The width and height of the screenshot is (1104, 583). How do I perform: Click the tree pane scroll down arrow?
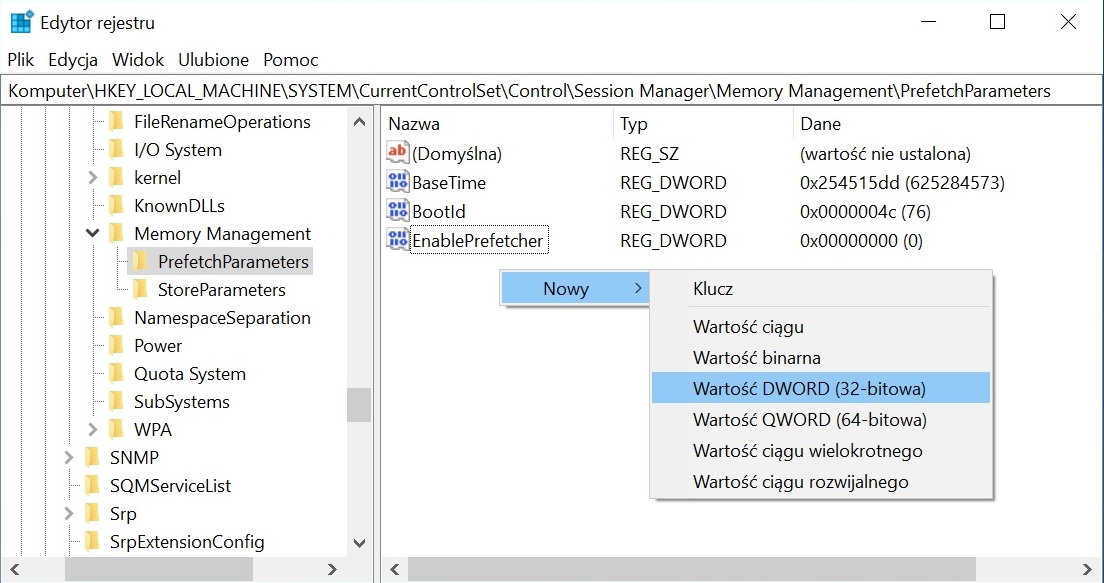[x=360, y=543]
